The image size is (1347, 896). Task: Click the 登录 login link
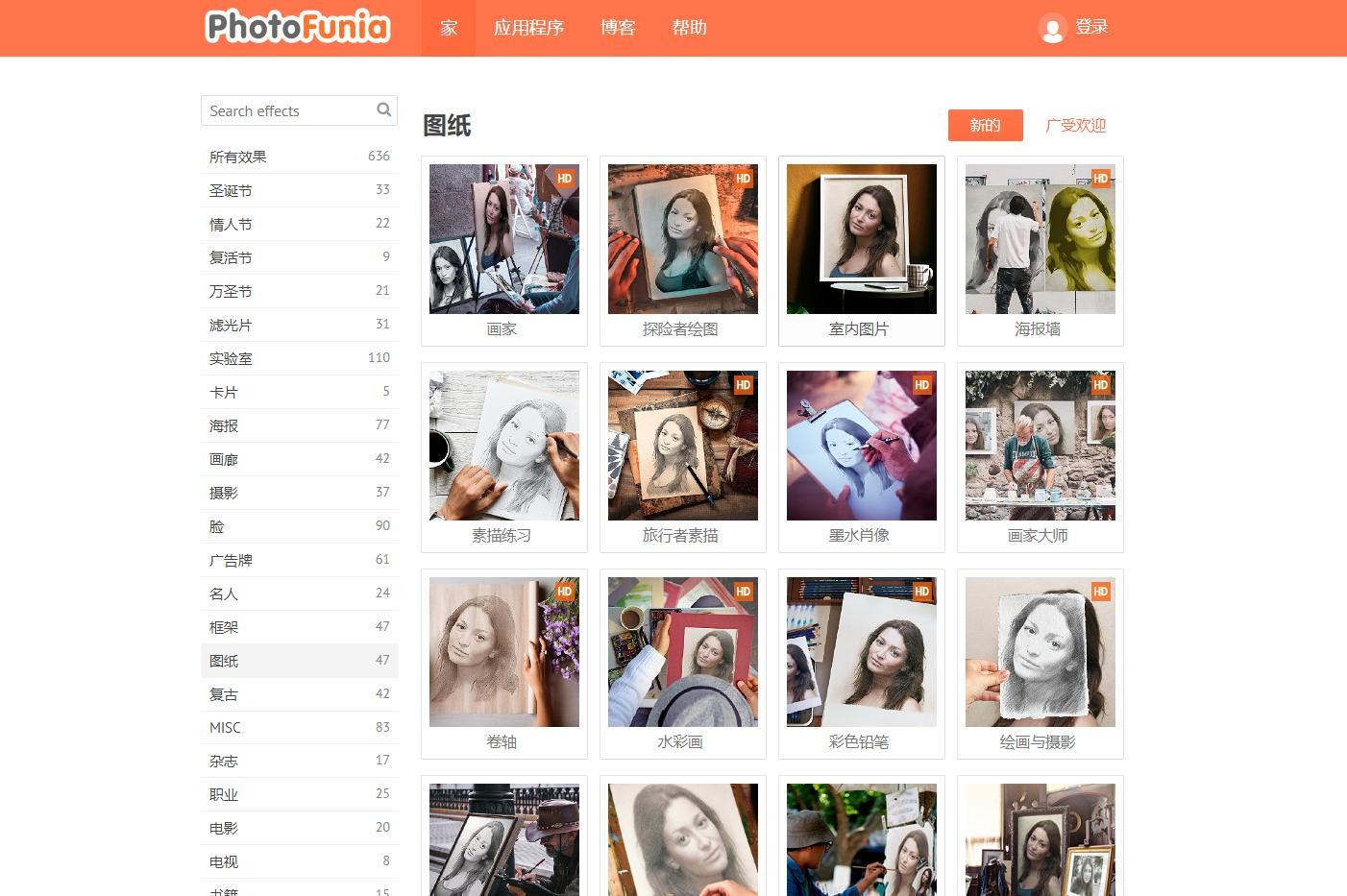(1091, 27)
